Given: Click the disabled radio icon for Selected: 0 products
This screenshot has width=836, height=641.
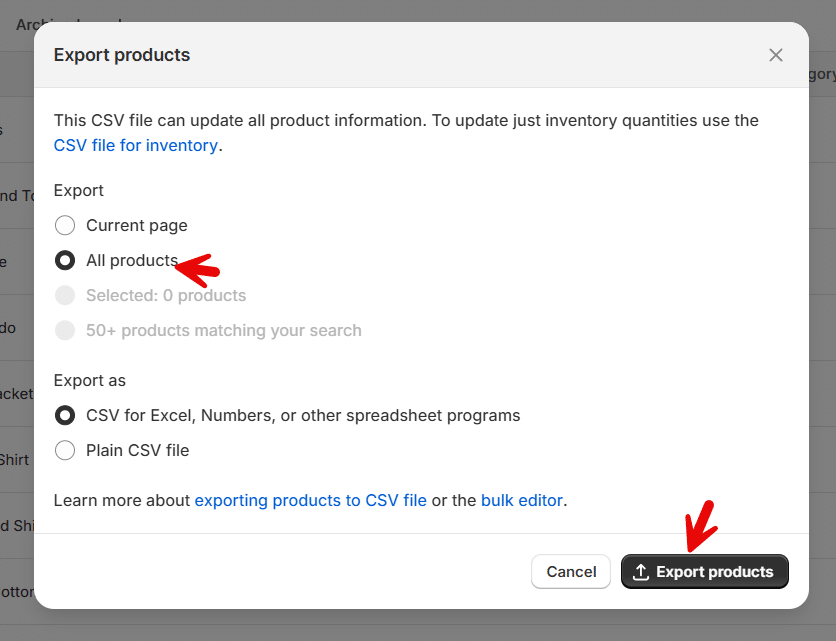Looking at the screenshot, I should pos(65,295).
